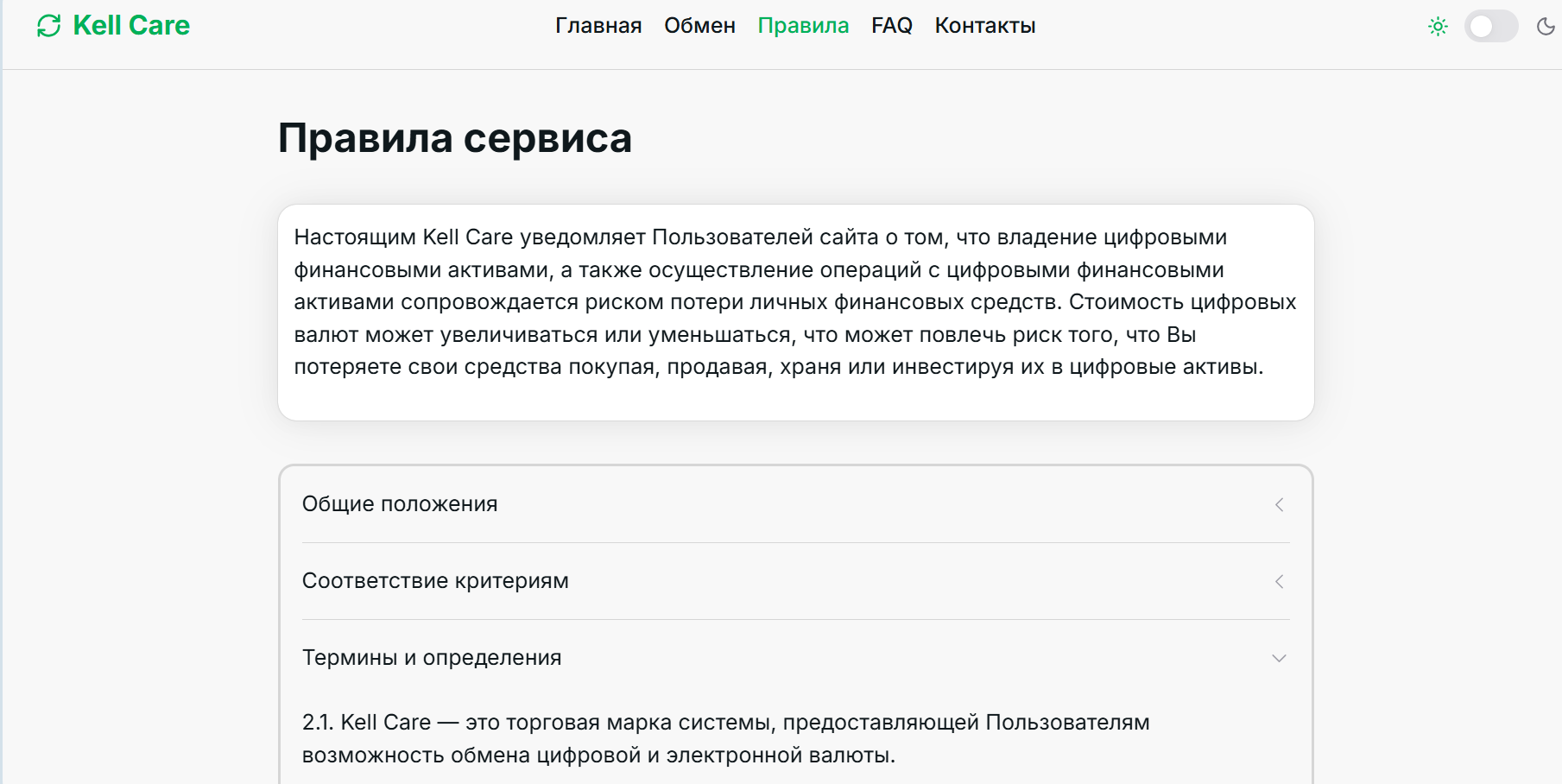Expand the Соответствие критериям section
The width and height of the screenshot is (1562, 784).
(795, 581)
